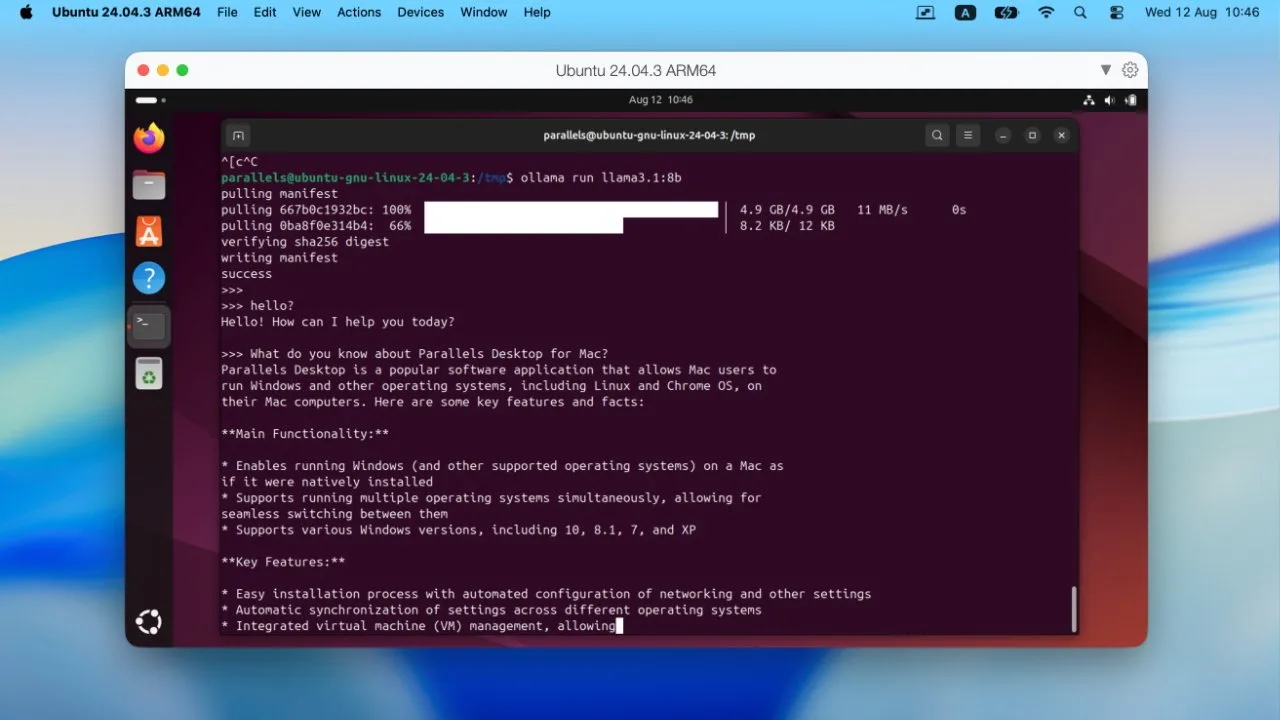
Task: Open macOS Control Center icon
Action: tap(1117, 12)
